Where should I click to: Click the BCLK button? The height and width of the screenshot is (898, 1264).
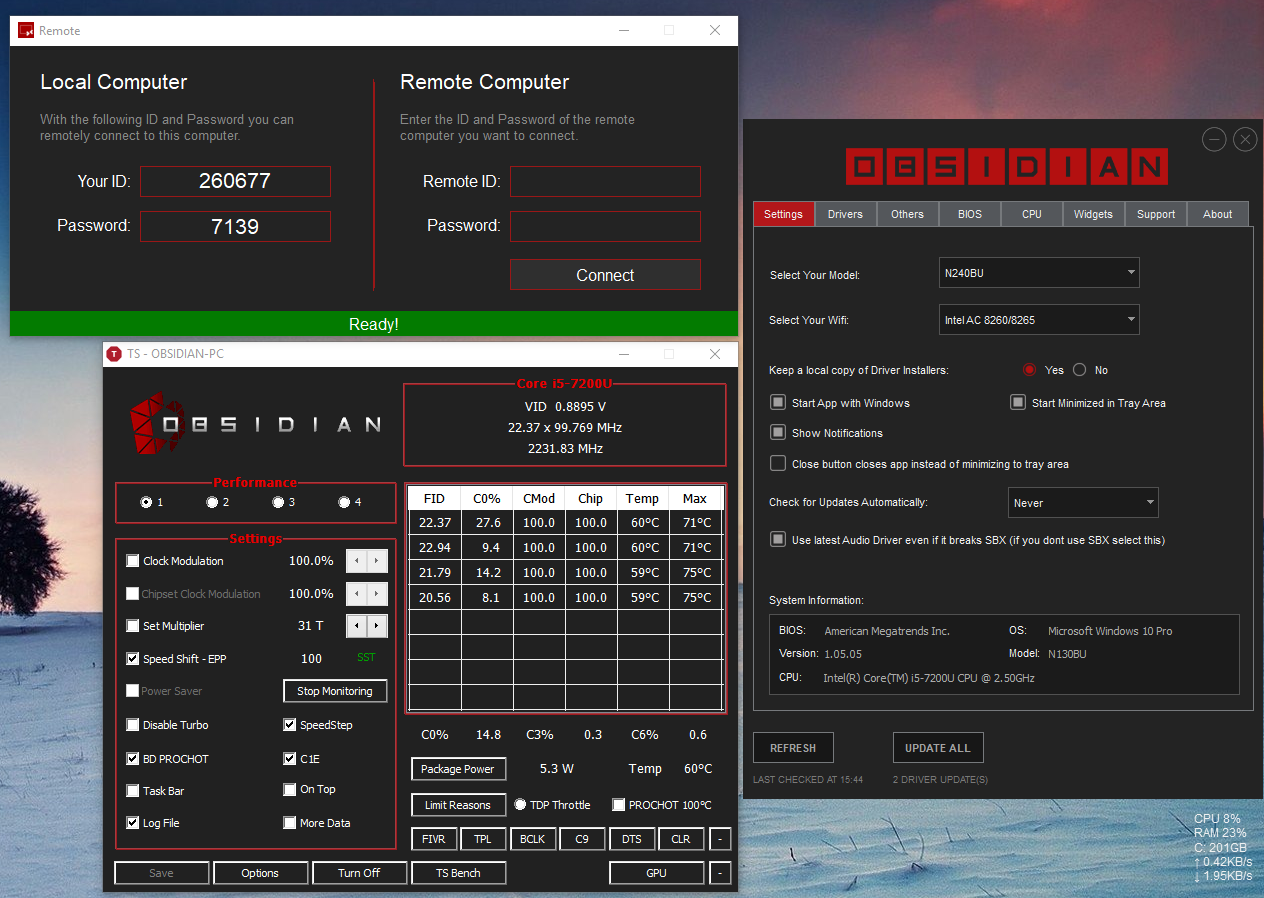click(x=533, y=839)
